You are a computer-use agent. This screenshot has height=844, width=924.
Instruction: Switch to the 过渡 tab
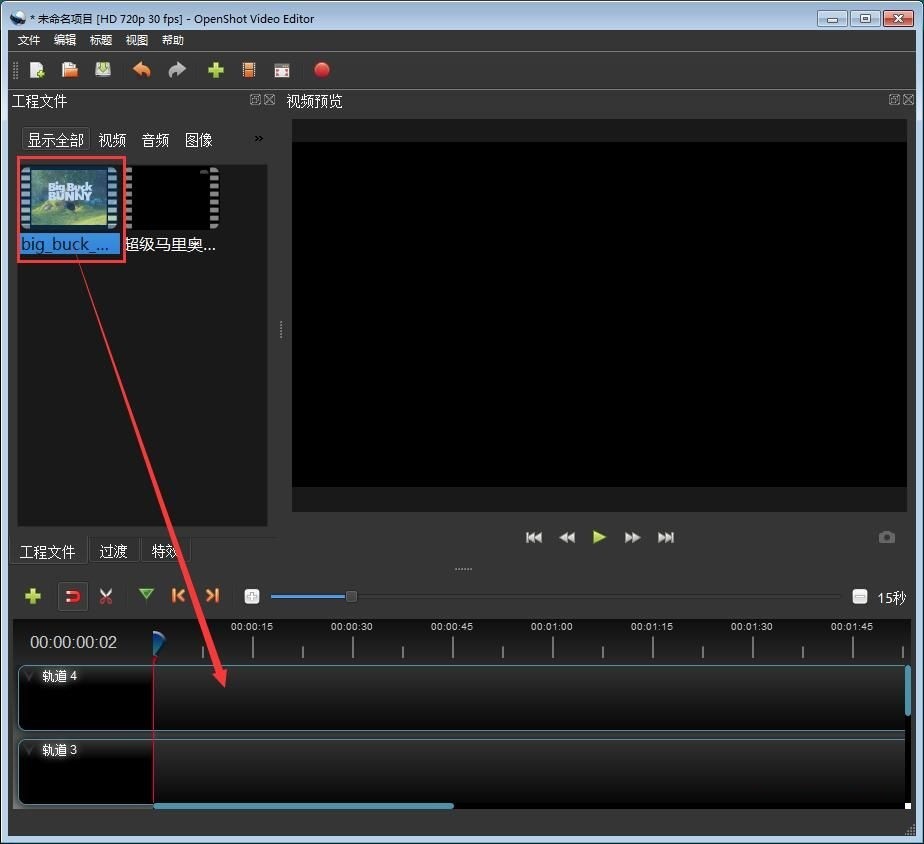coord(113,552)
